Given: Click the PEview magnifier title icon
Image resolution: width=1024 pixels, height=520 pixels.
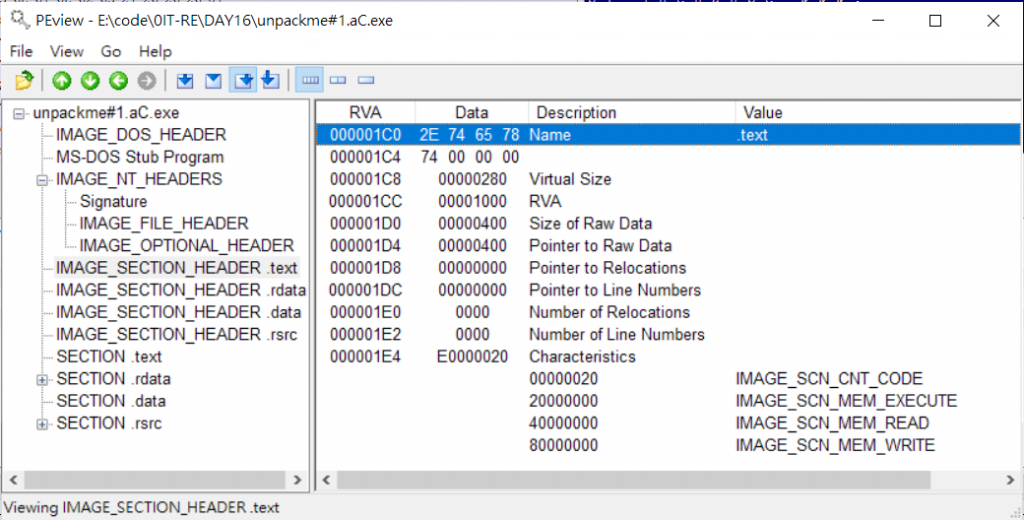Looking at the screenshot, I should 20,20.
